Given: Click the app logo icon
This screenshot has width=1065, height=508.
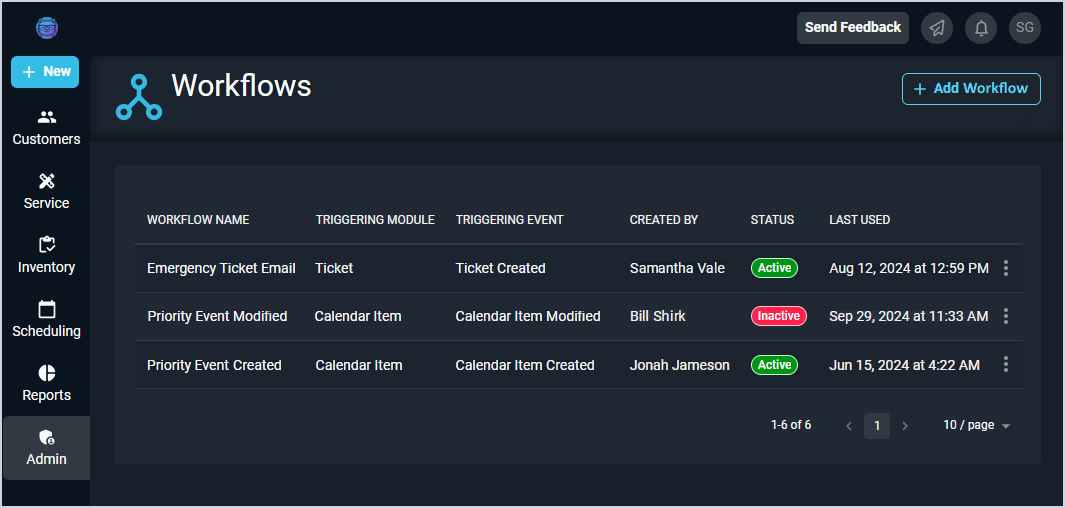Looking at the screenshot, I should click(47, 28).
